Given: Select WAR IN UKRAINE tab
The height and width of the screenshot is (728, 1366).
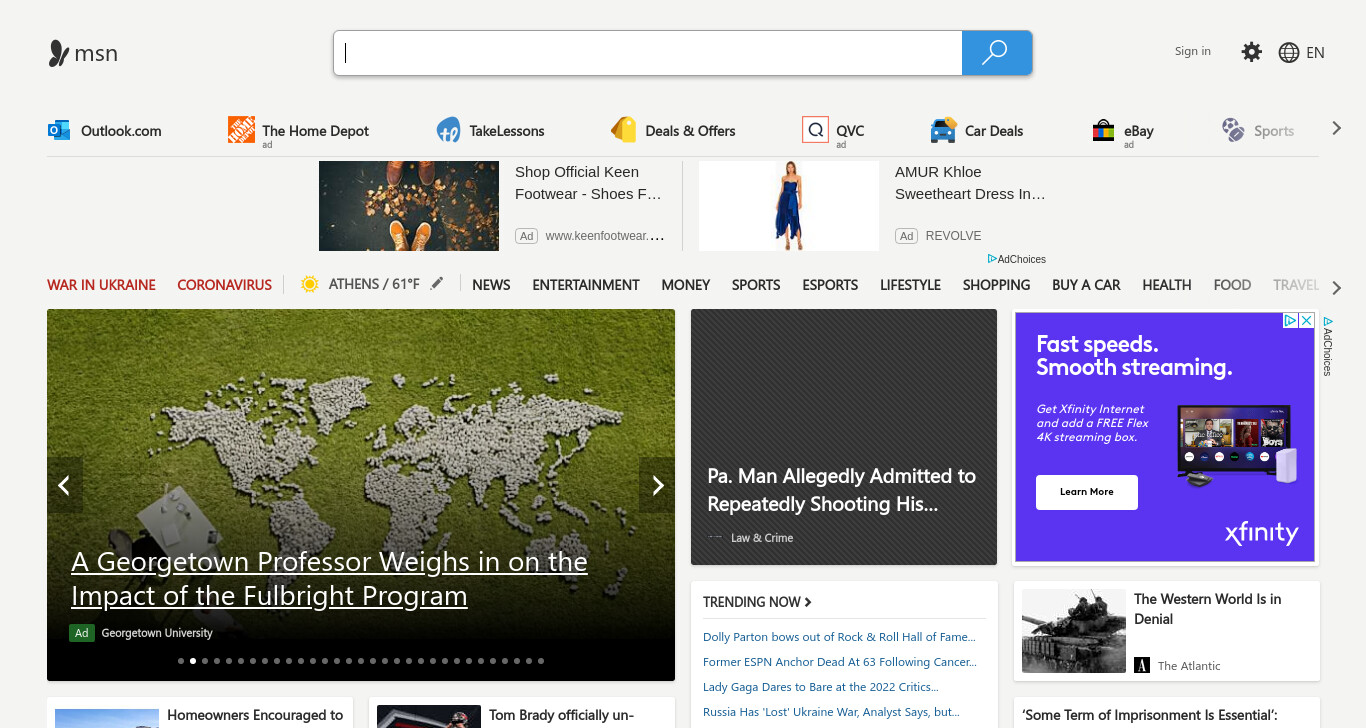Looking at the screenshot, I should pyautogui.click(x=101, y=285).
